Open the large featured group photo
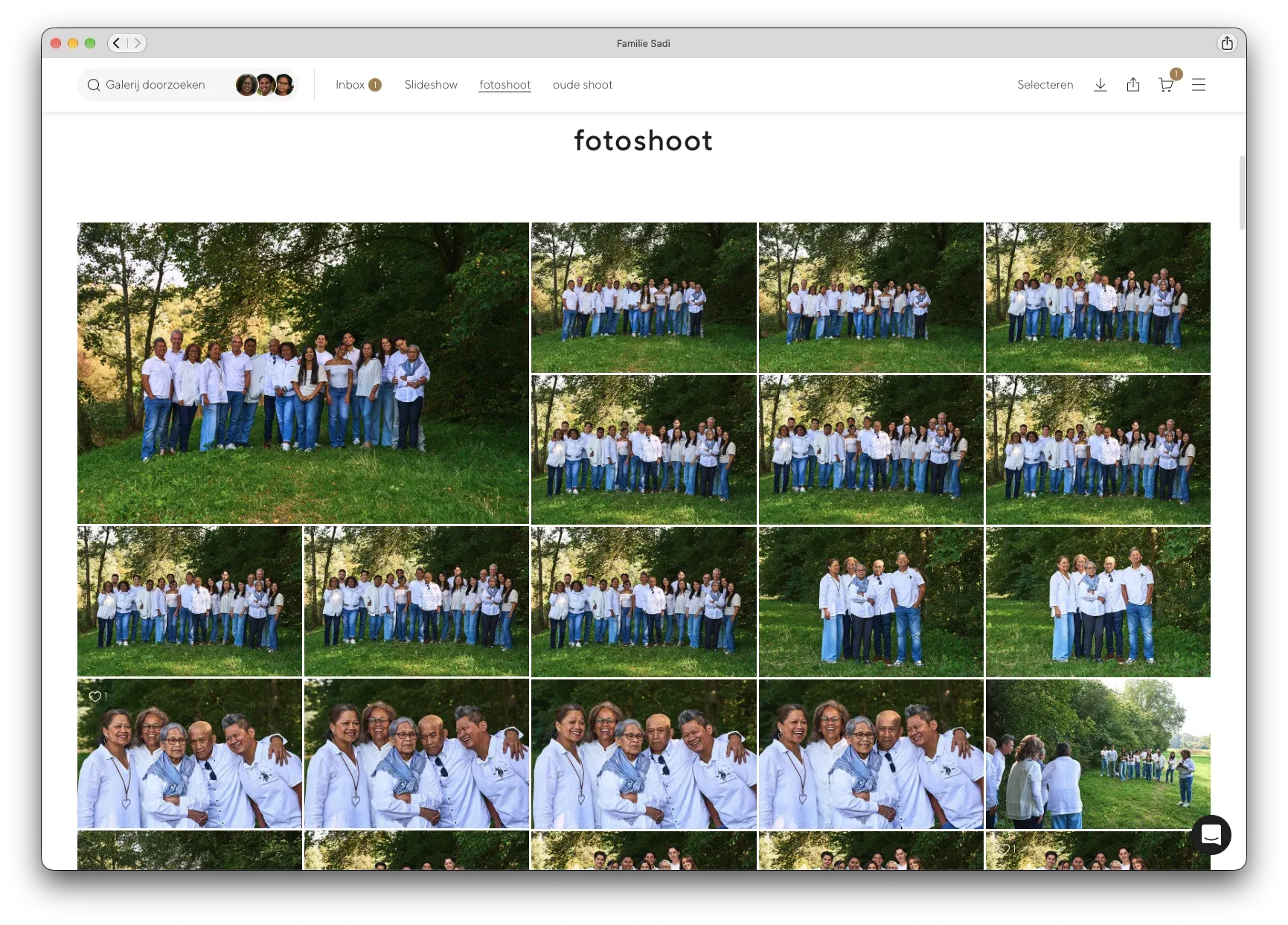Viewport: 1288px width, 925px height. (x=304, y=373)
